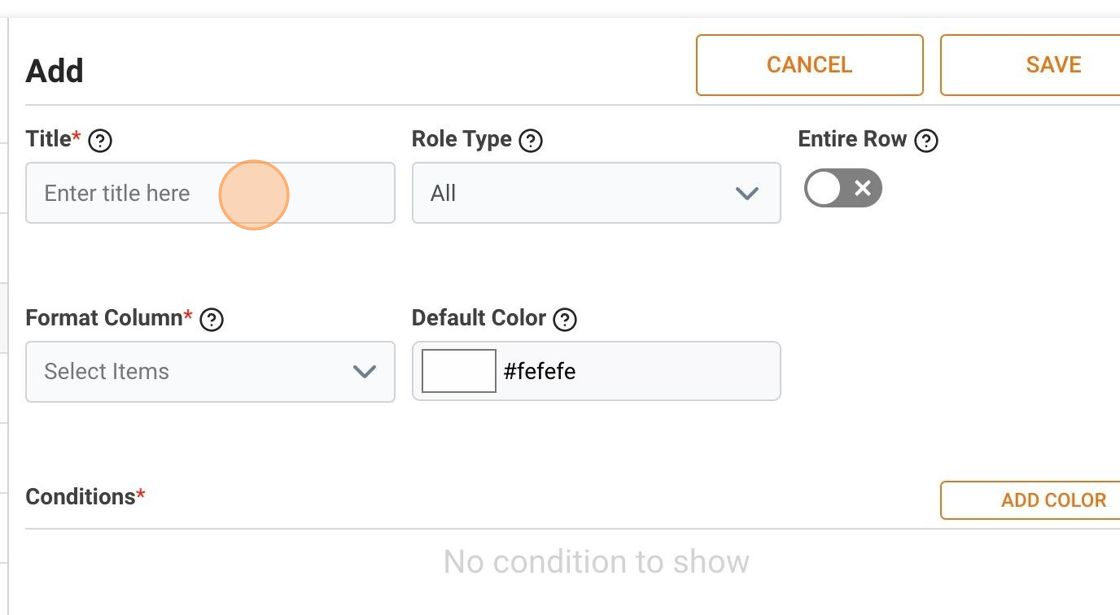Click the help icon next to Title

[x=100, y=141]
